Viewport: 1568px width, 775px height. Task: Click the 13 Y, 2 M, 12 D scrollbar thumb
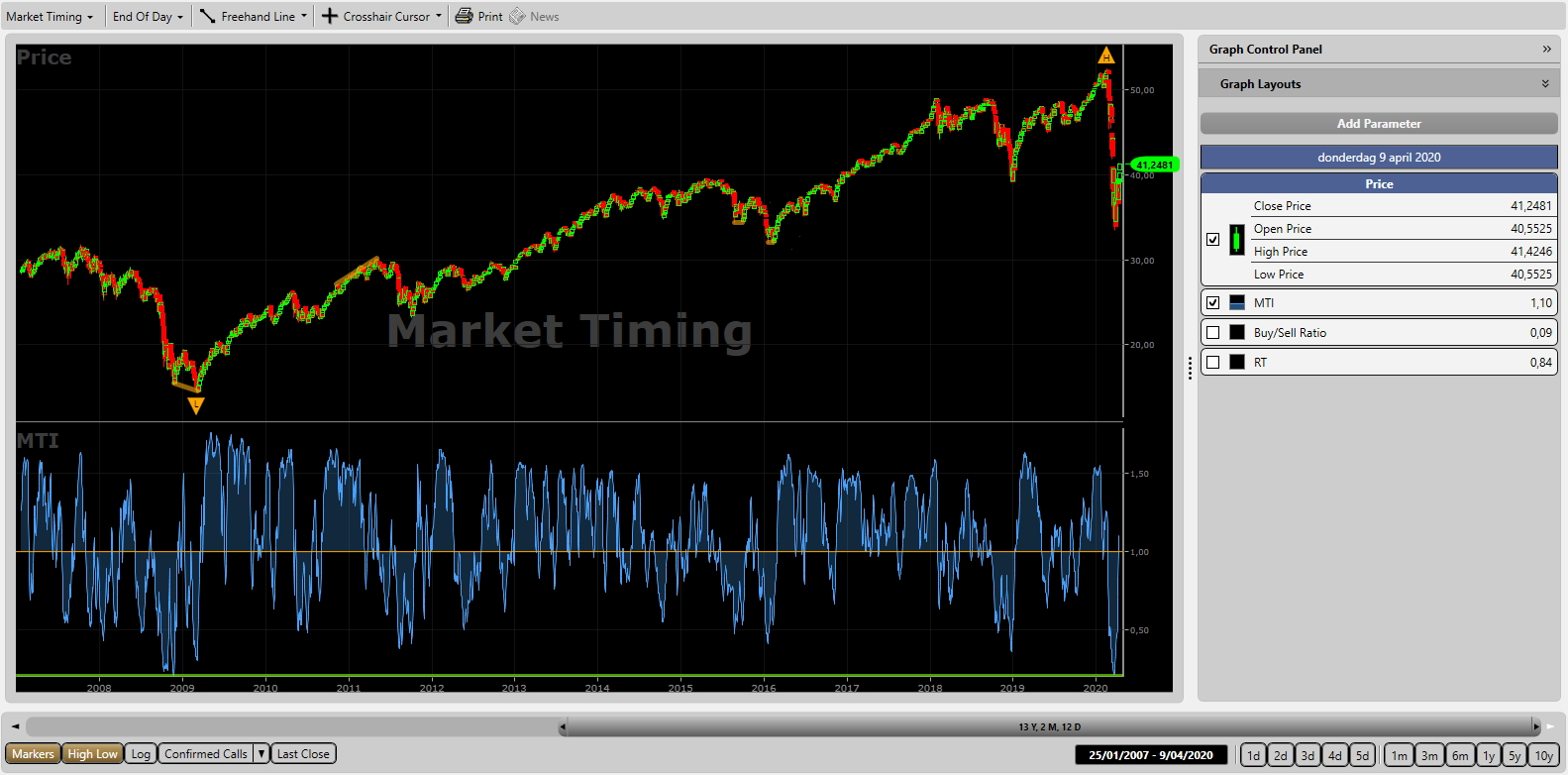click(x=1049, y=726)
